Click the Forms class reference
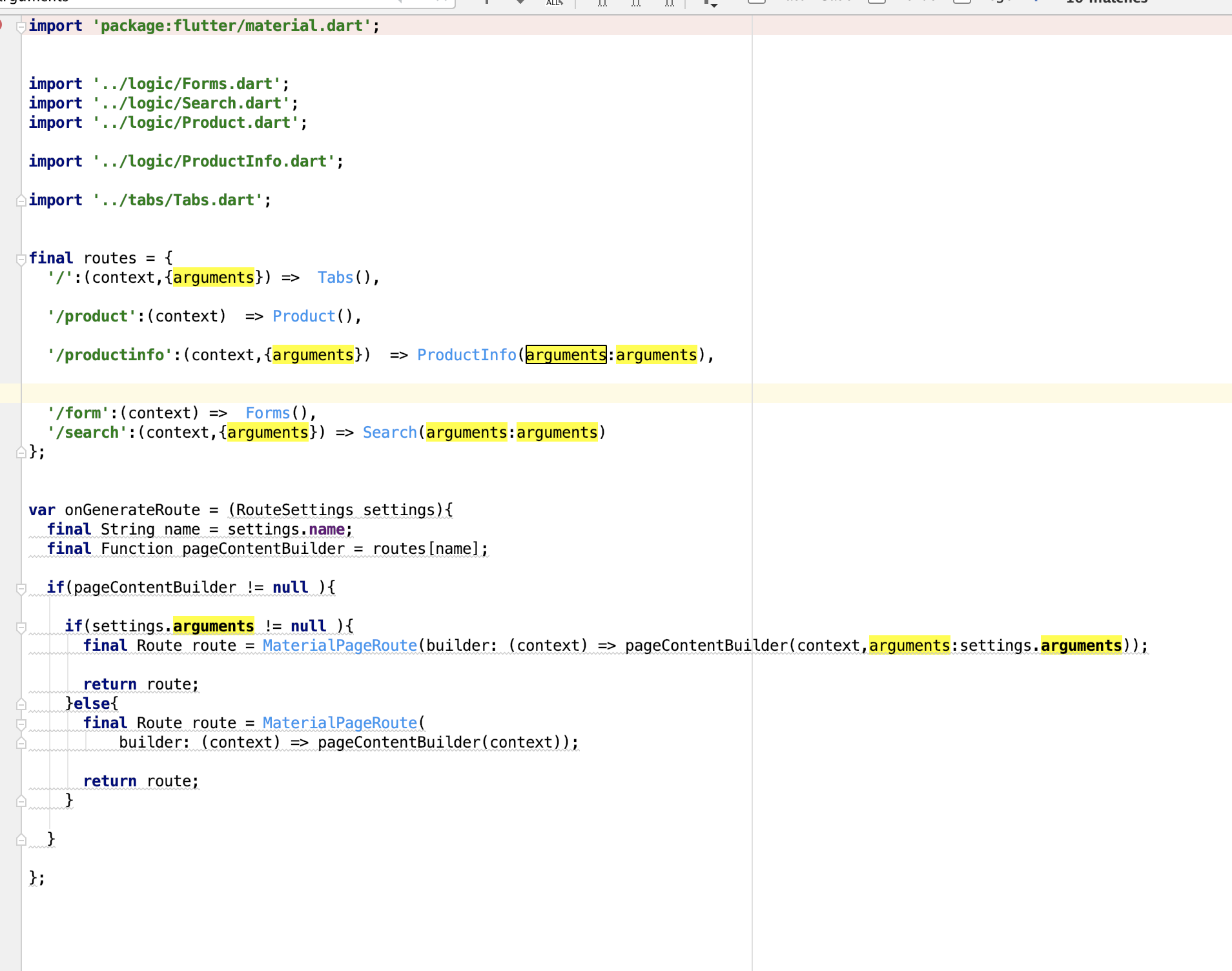This screenshot has width=1232, height=971. point(267,413)
